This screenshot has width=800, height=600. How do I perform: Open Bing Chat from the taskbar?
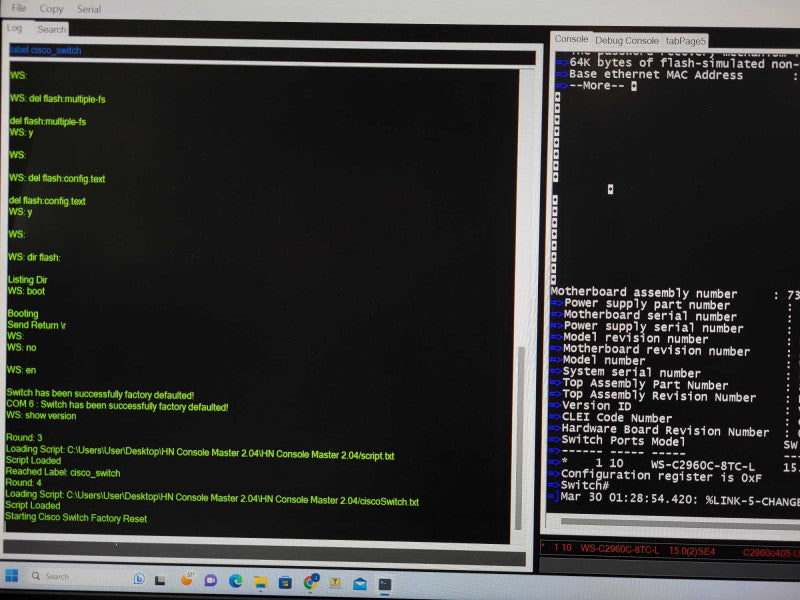tap(139, 579)
